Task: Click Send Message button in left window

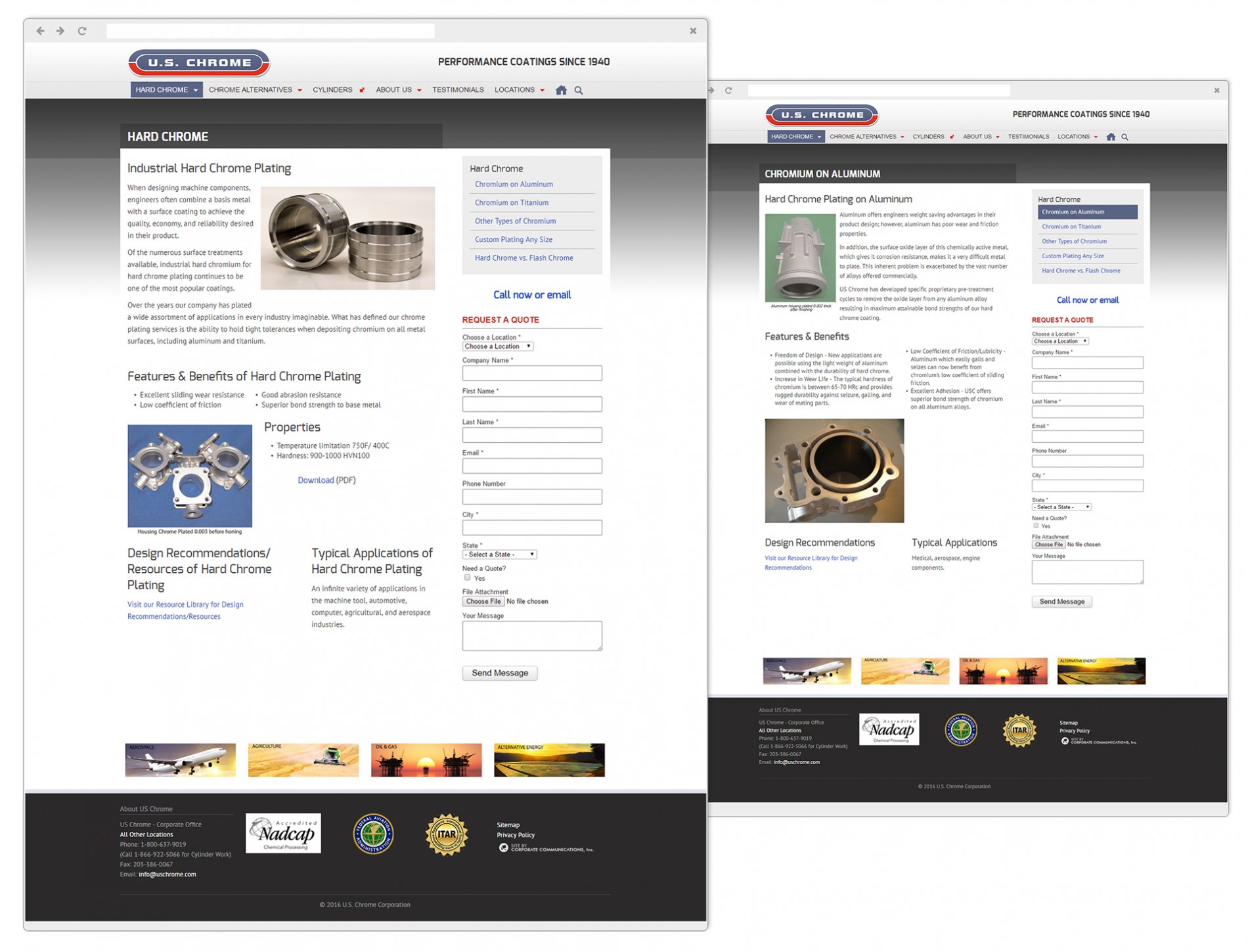Action: tap(500, 673)
